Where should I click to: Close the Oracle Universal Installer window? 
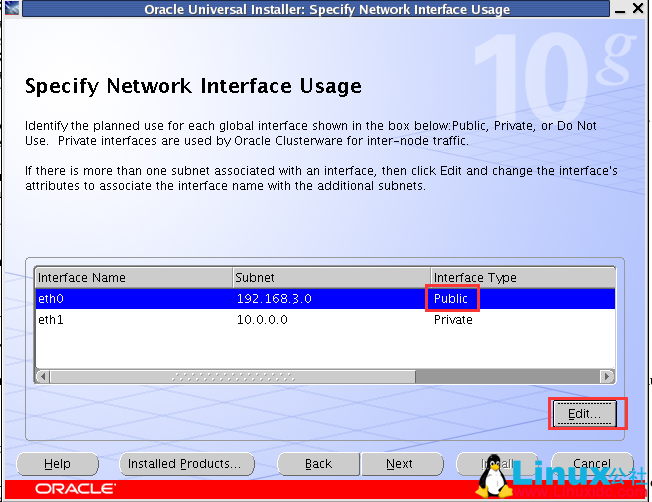point(638,8)
